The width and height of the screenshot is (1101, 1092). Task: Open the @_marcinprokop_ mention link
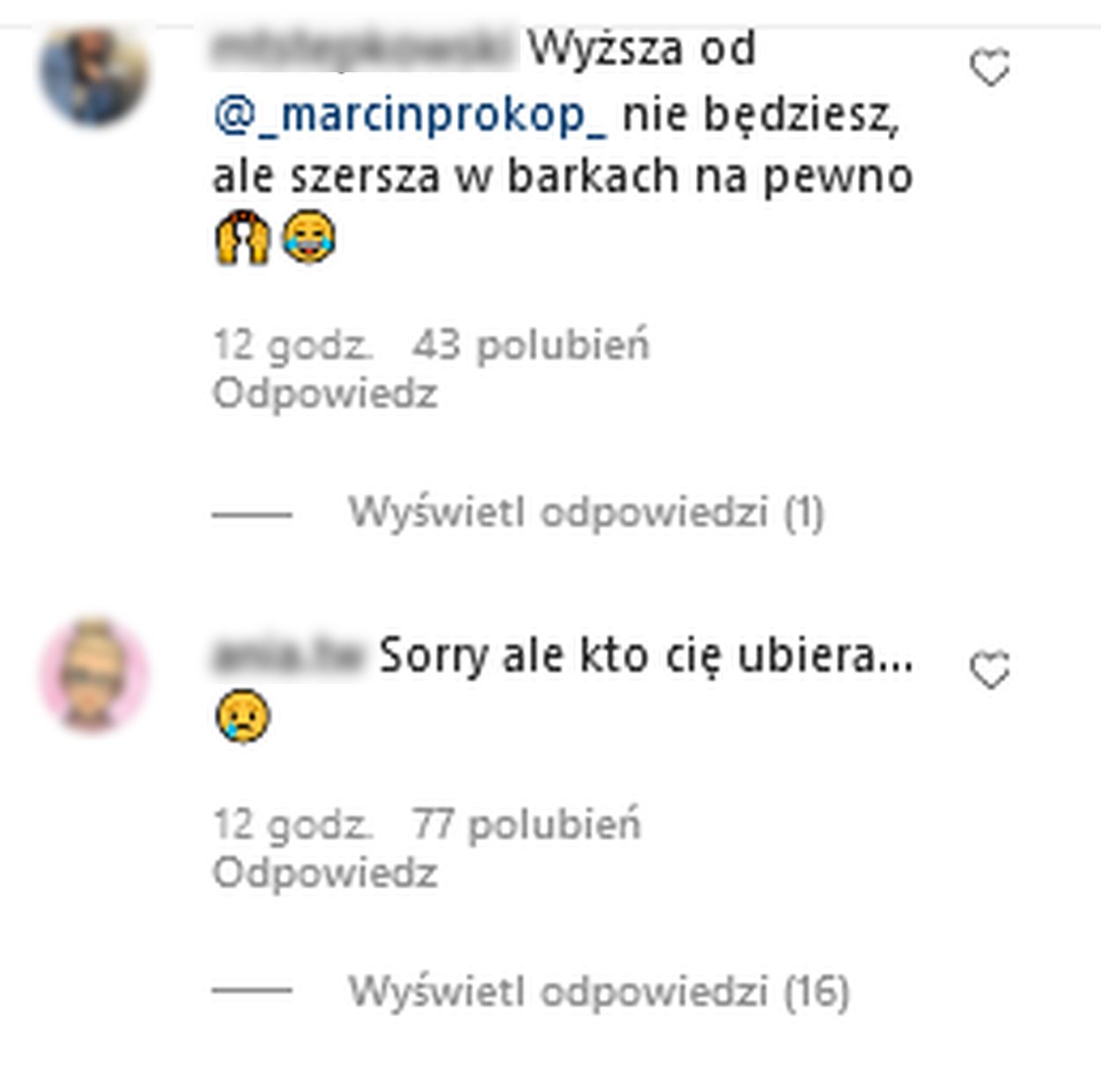(410, 115)
